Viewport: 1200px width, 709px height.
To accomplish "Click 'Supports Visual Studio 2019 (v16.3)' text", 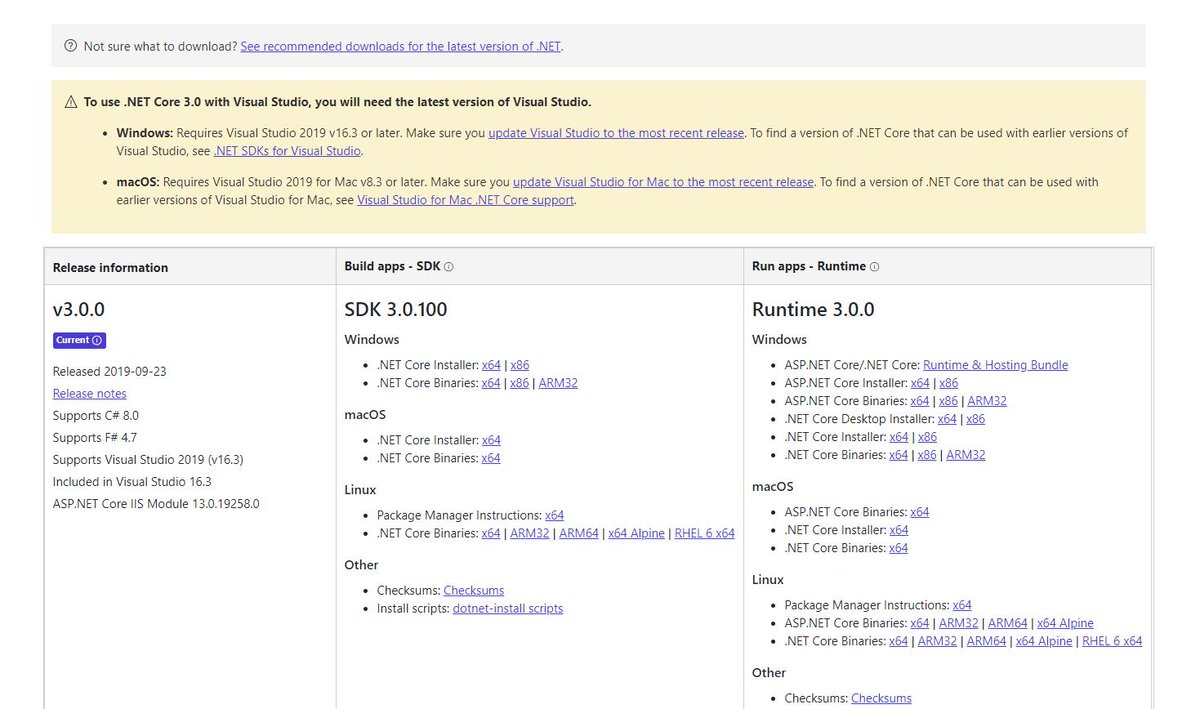I will 148,460.
